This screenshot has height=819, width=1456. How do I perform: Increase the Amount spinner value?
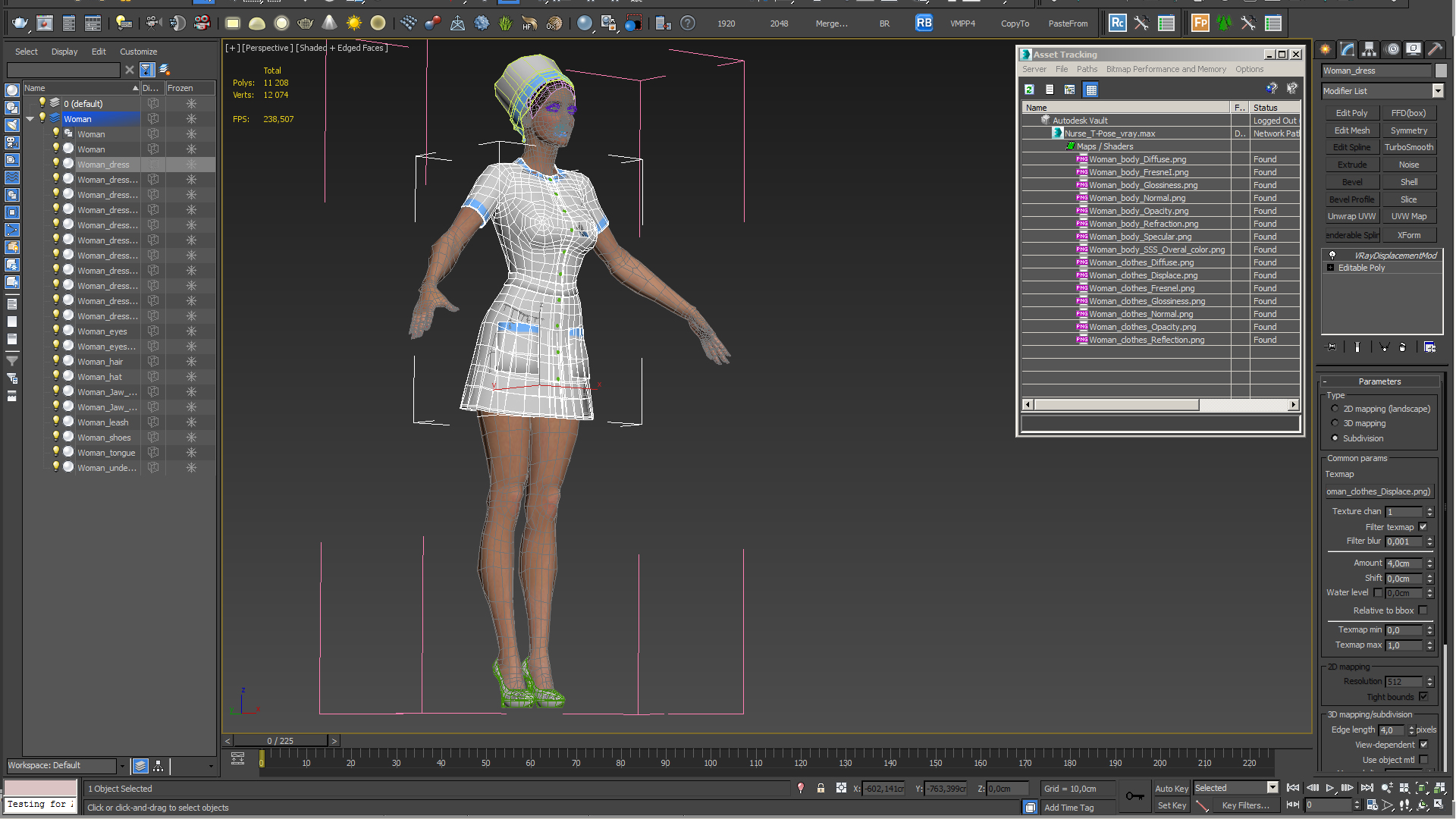click(x=1429, y=560)
